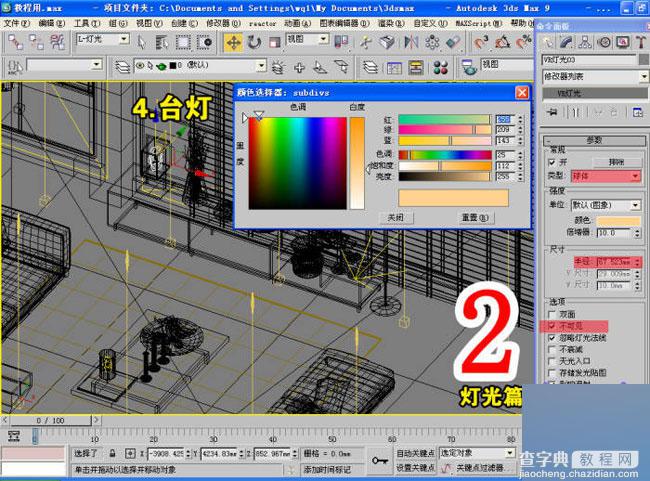Image resolution: width=650 pixels, height=481 pixels.
Task: Switch to the Display command panel tab
Action: pos(623,42)
